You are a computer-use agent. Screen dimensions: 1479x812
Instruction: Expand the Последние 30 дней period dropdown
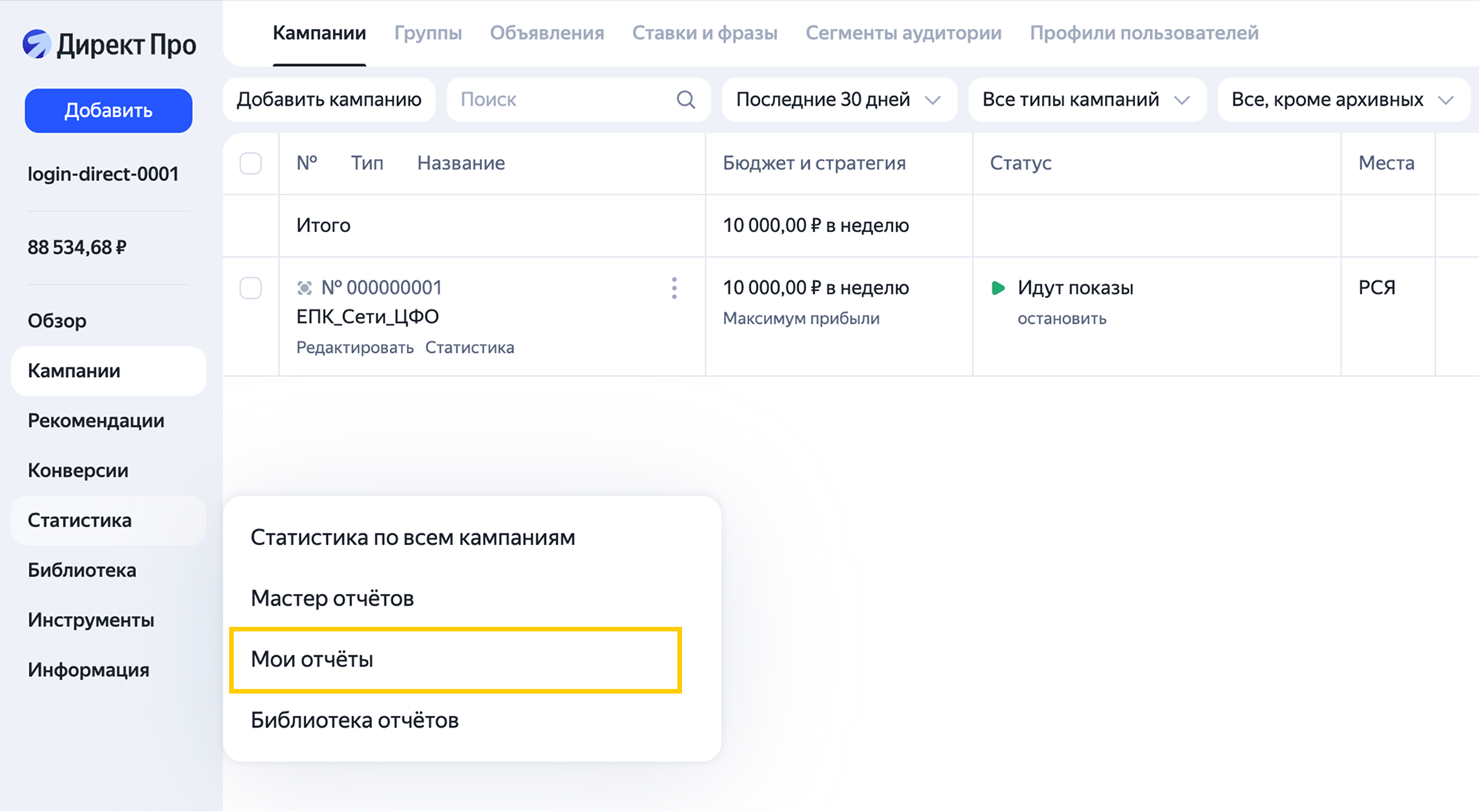click(x=839, y=100)
